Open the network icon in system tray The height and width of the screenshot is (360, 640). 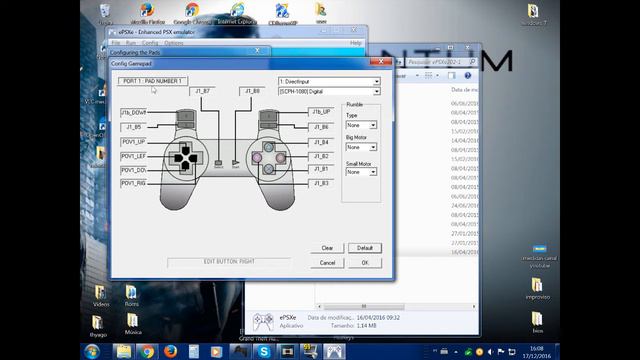click(x=512, y=351)
